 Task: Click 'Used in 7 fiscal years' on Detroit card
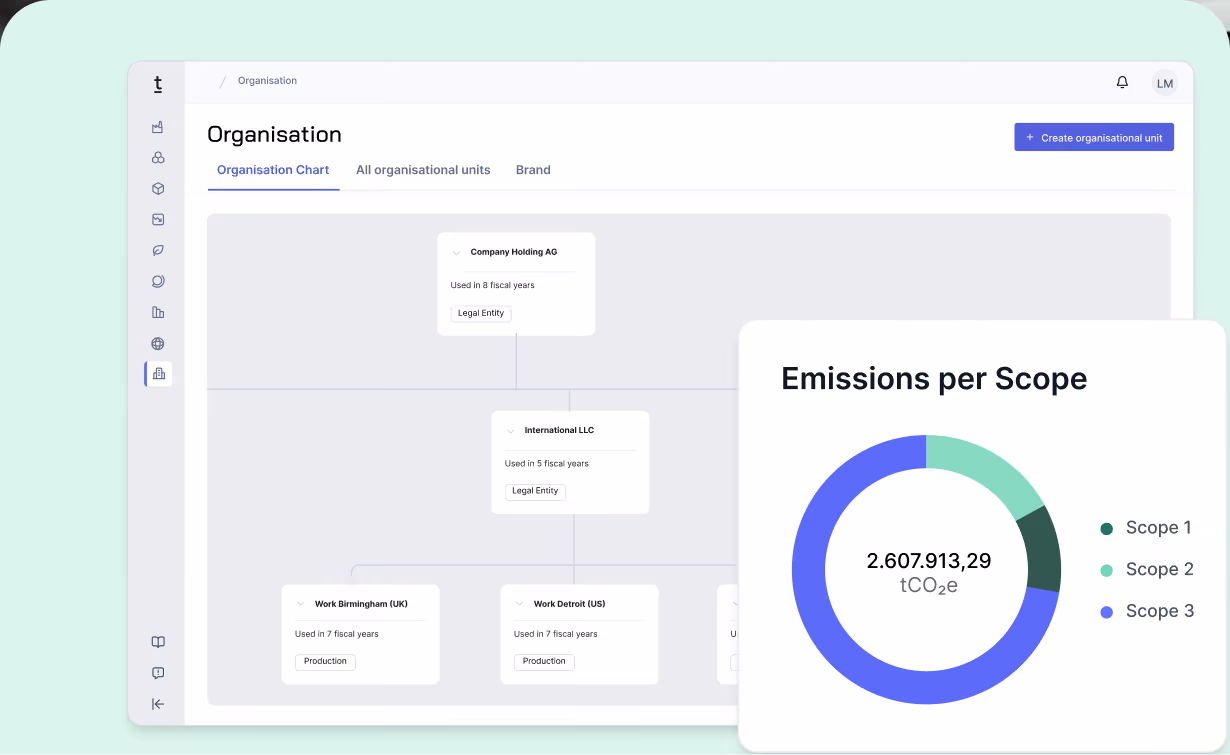[556, 634]
